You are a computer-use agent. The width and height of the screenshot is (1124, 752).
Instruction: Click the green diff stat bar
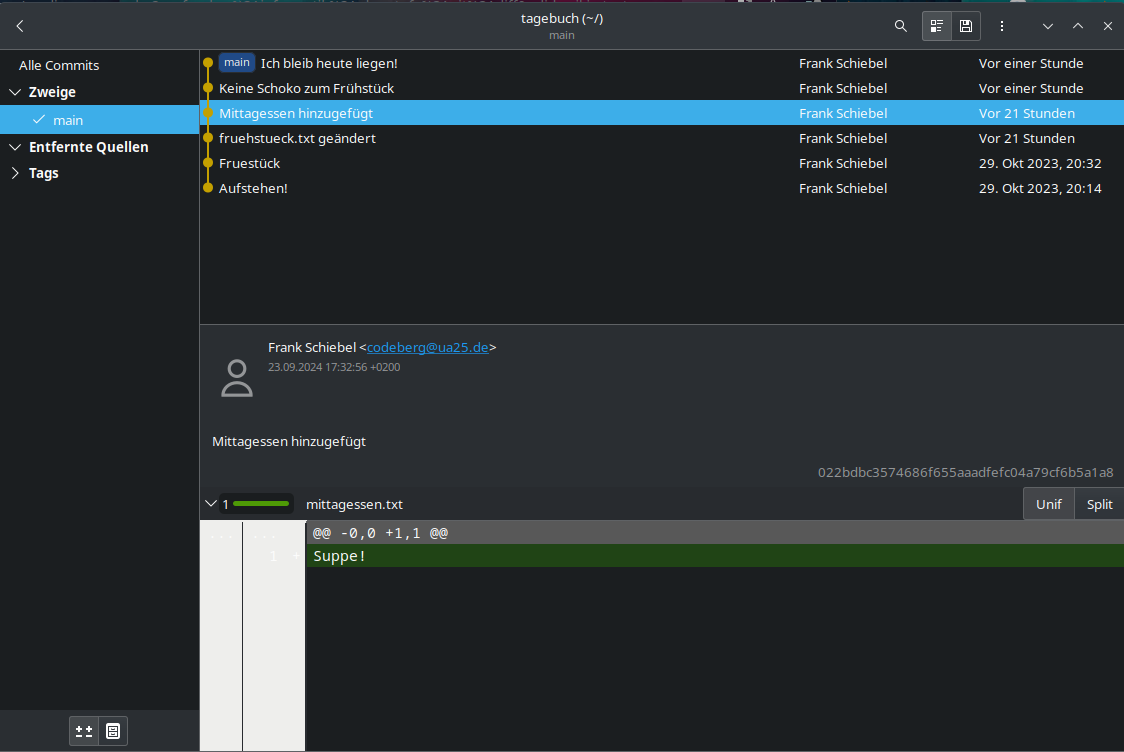261,504
